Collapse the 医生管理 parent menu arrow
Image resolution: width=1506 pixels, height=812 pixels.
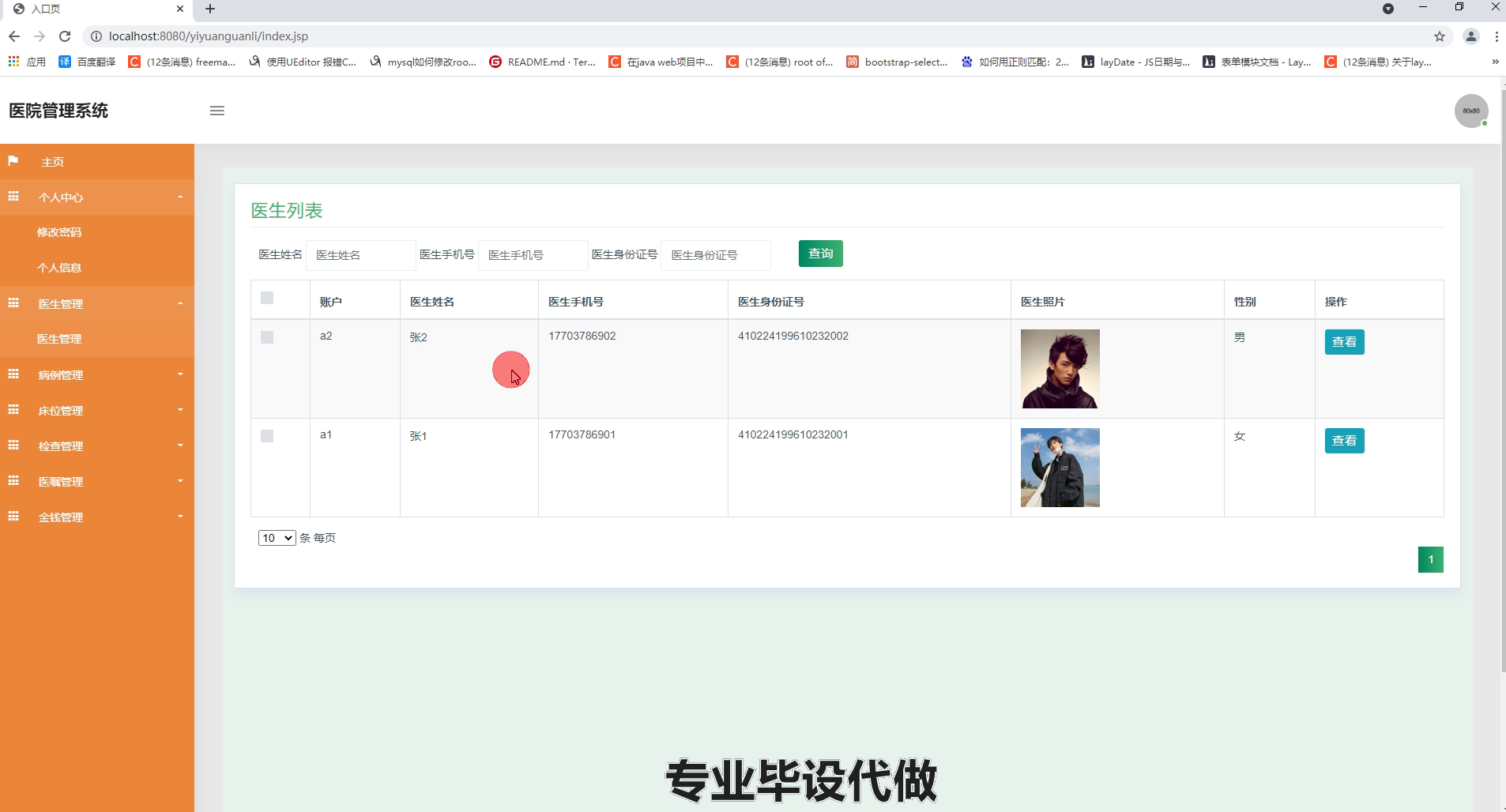click(180, 303)
